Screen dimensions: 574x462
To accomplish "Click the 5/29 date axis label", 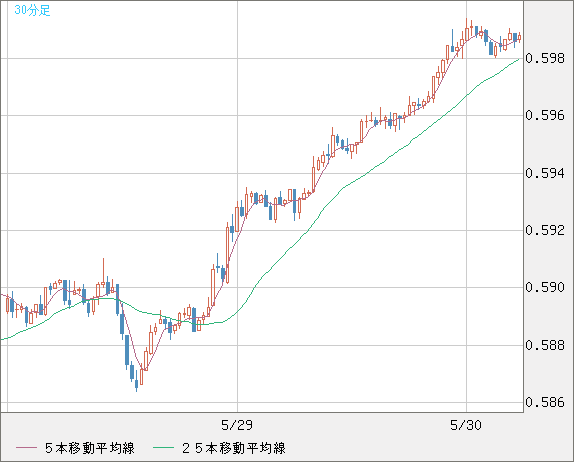I will [x=237, y=425].
